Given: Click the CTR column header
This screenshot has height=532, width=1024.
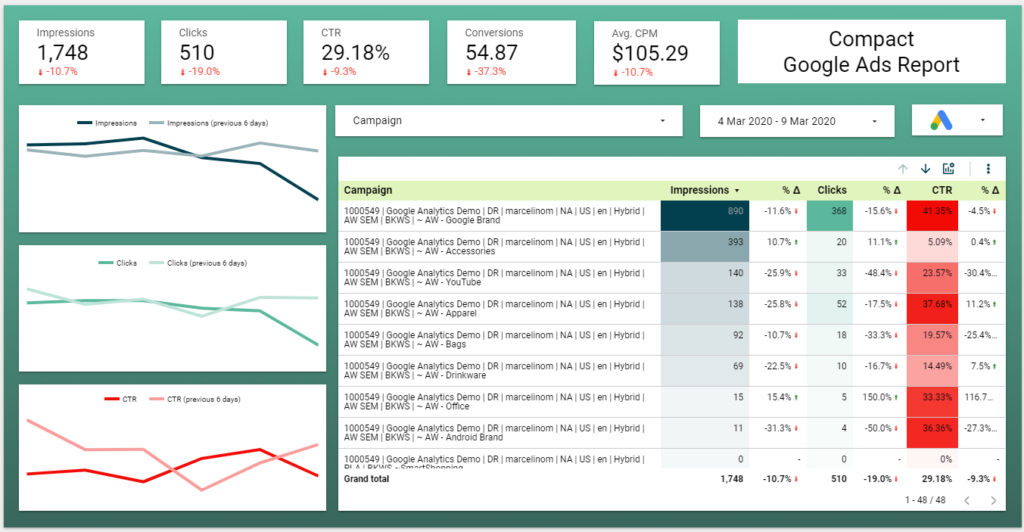Looking at the screenshot, I should click(x=942, y=190).
